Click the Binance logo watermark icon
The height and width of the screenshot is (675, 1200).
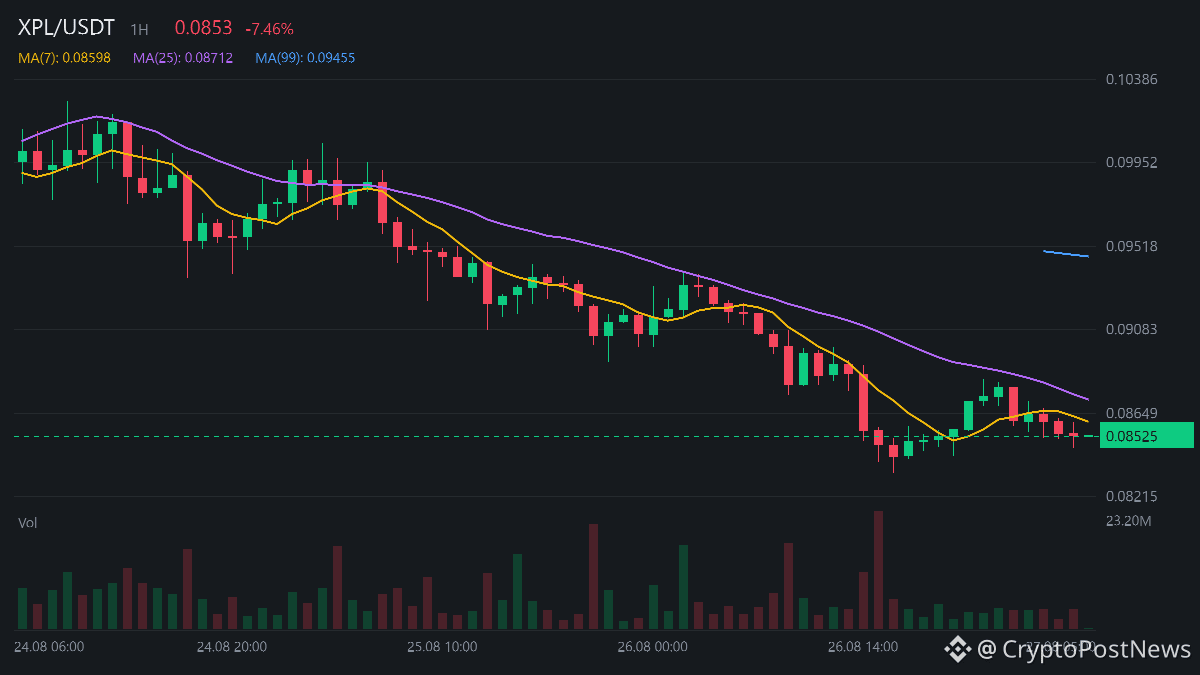pyautogui.click(x=958, y=650)
